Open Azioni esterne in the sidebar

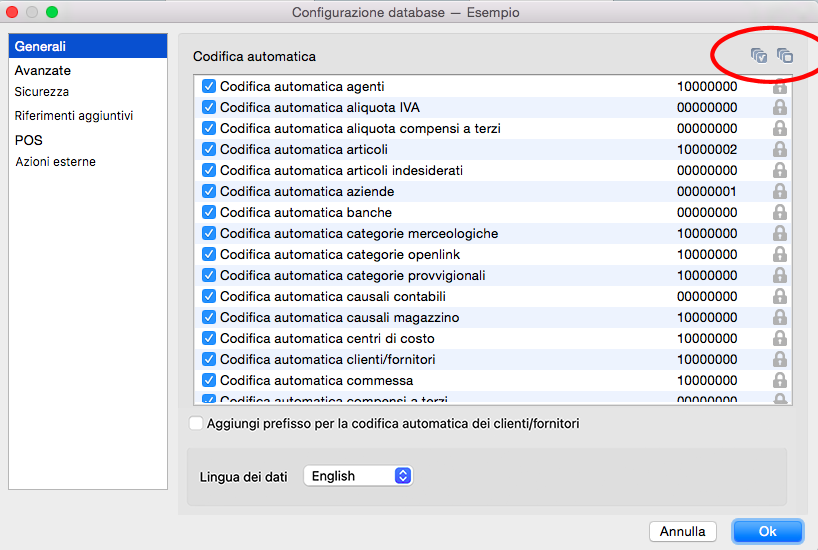coord(56,162)
